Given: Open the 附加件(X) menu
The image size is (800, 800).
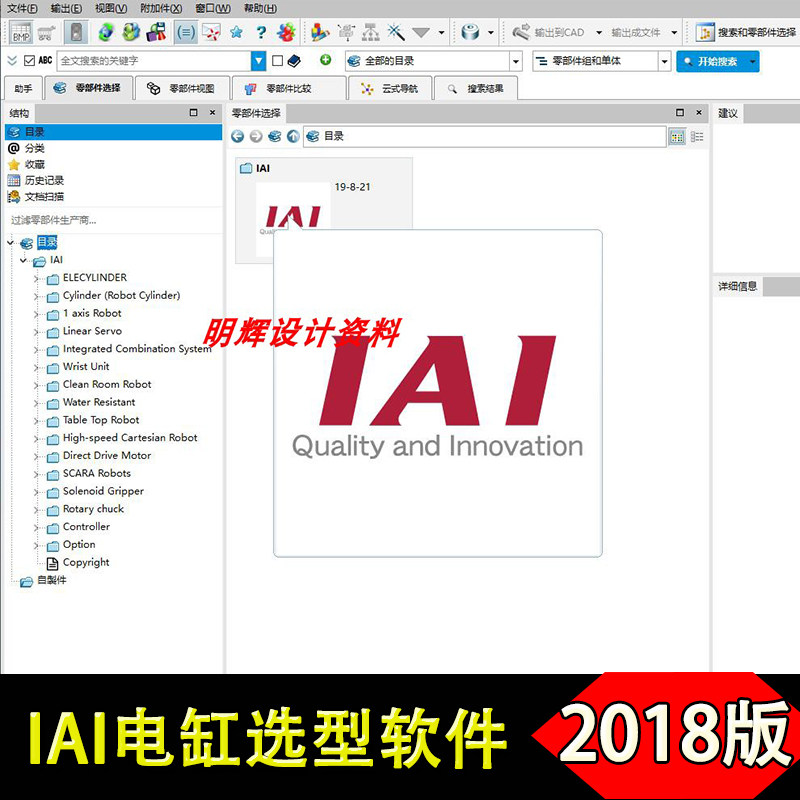Looking at the screenshot, I should (161, 8).
